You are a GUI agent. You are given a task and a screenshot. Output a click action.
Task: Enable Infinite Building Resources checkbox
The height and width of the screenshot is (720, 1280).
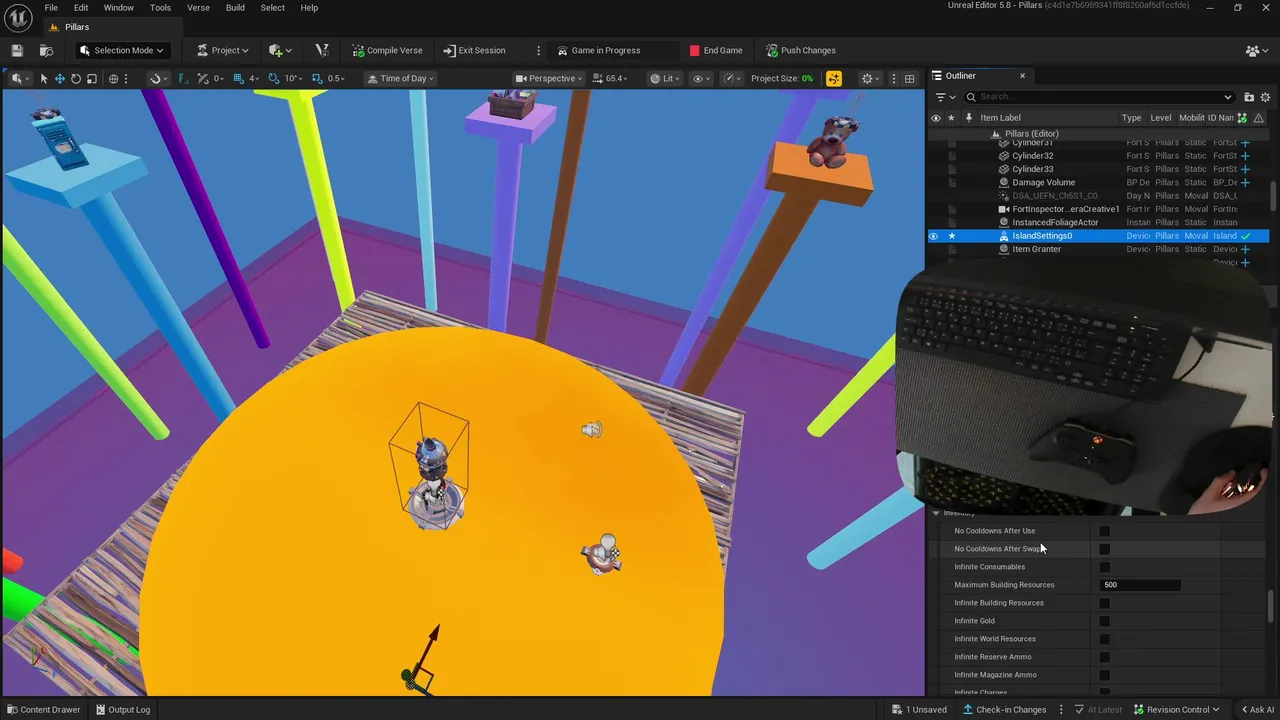pyautogui.click(x=1104, y=603)
